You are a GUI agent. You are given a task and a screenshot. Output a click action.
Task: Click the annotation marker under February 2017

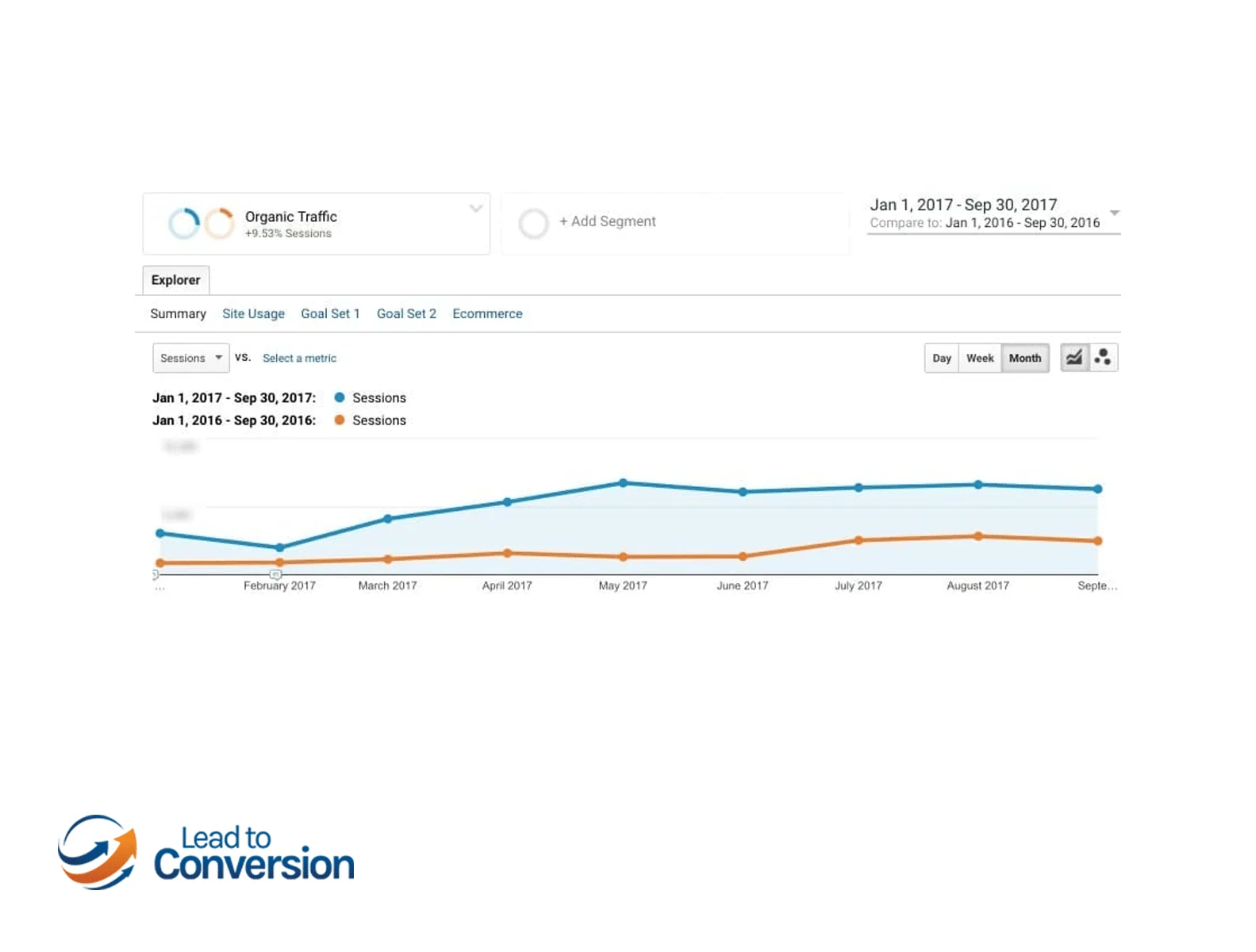[275, 574]
